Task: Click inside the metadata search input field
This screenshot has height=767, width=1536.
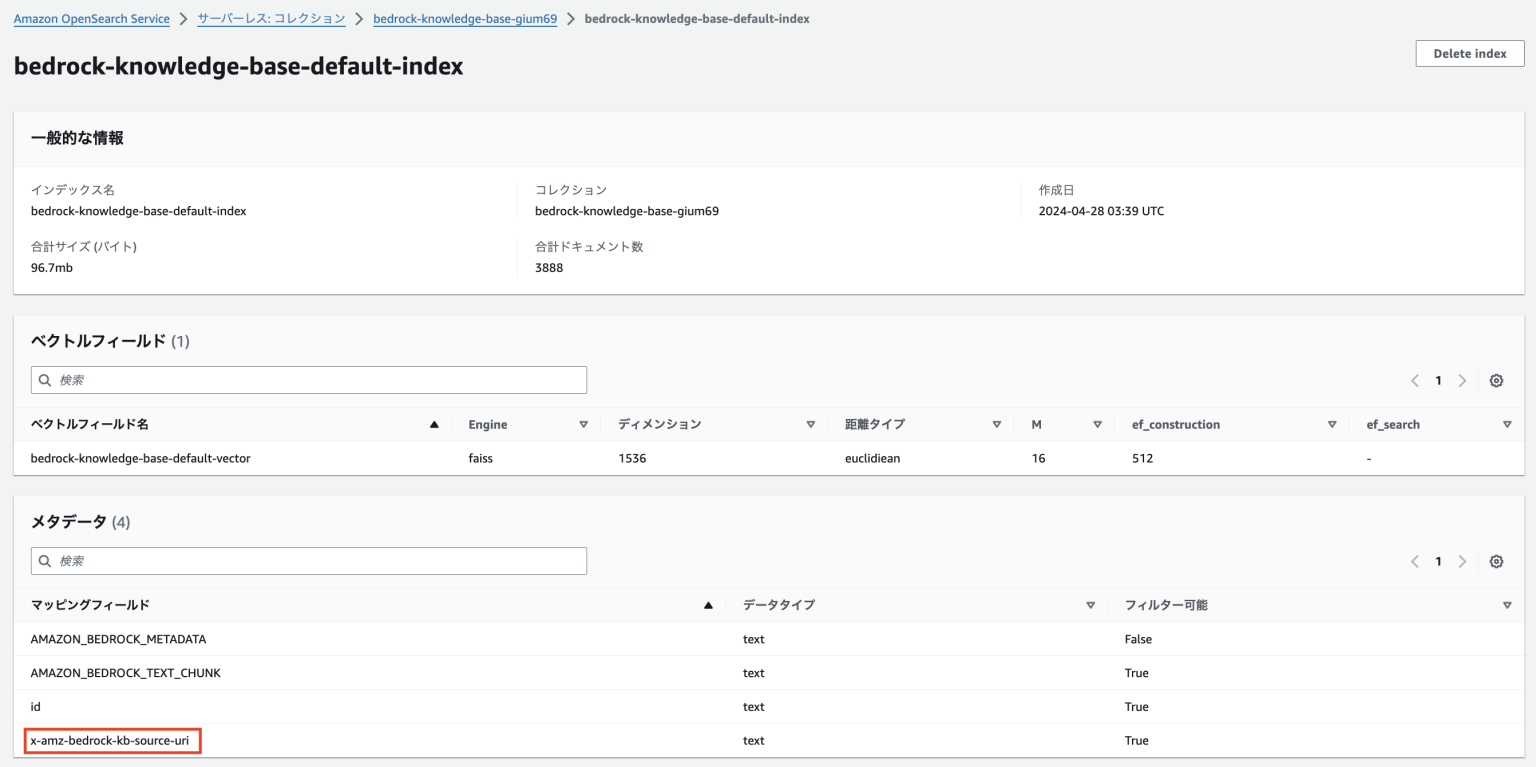Action: (x=300, y=561)
